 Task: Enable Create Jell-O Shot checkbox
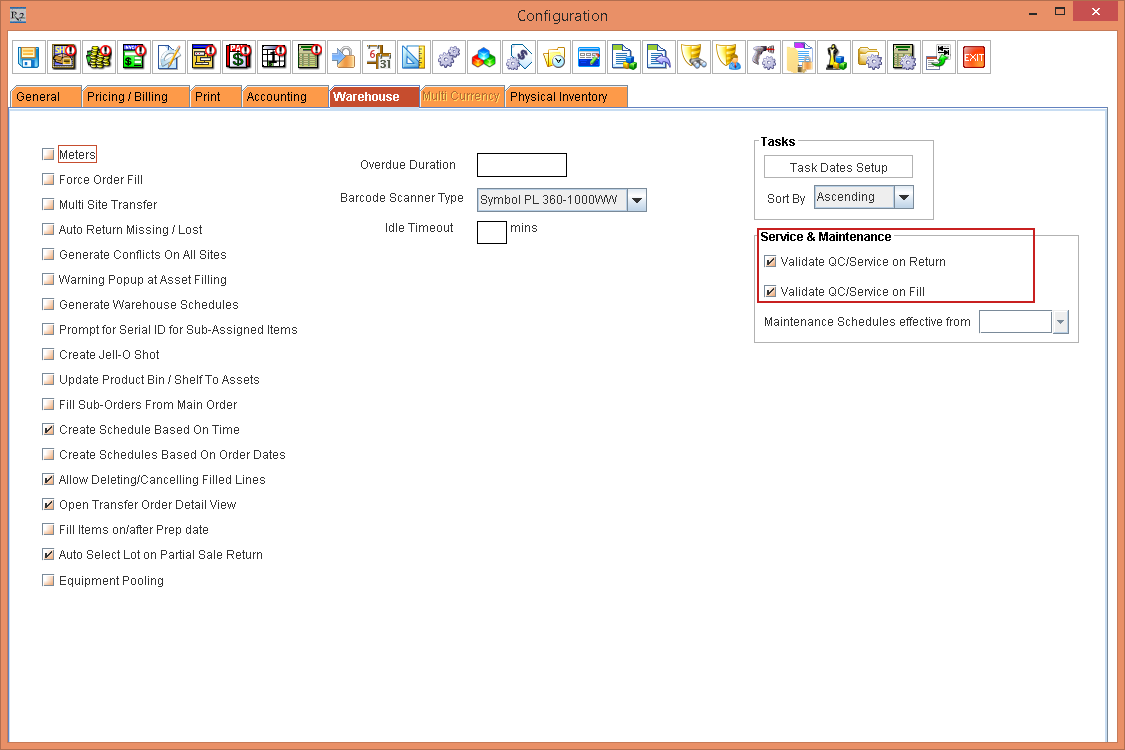(48, 355)
